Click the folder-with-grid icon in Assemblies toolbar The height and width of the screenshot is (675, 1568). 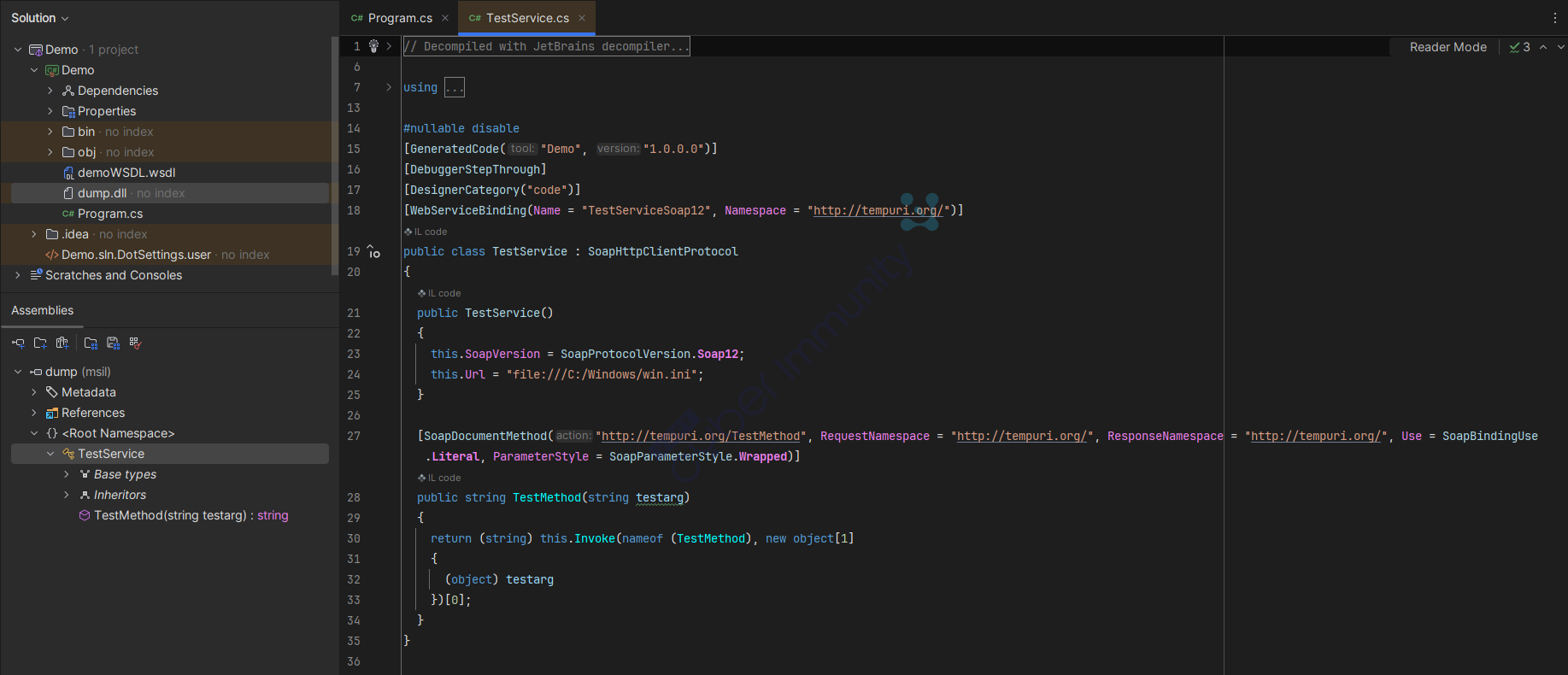91,343
